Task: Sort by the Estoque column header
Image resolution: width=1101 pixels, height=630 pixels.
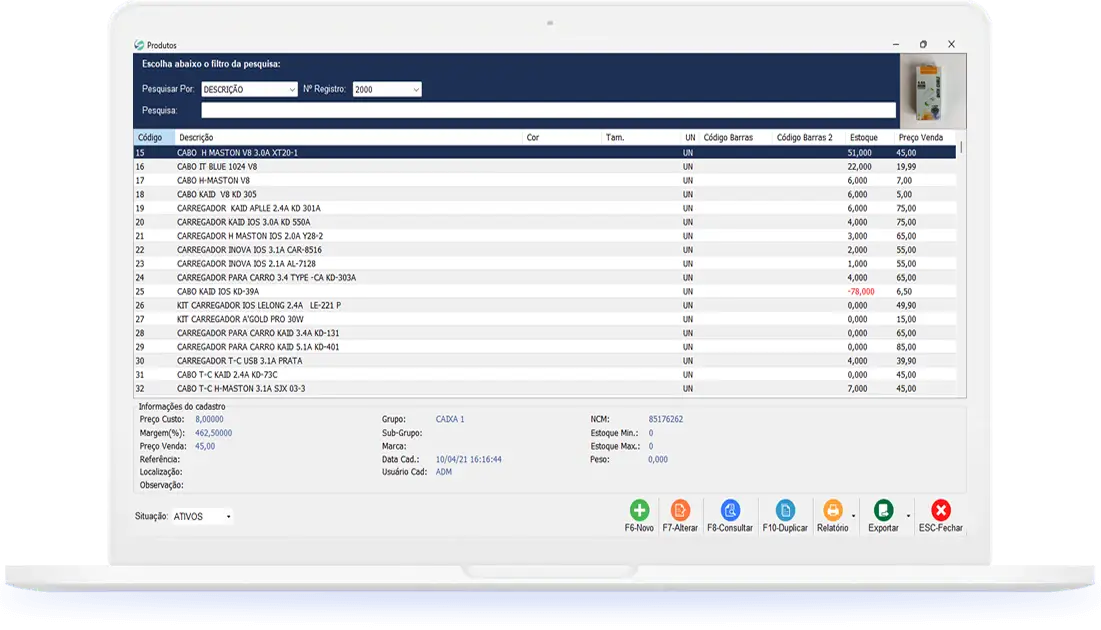Action: 863,137
